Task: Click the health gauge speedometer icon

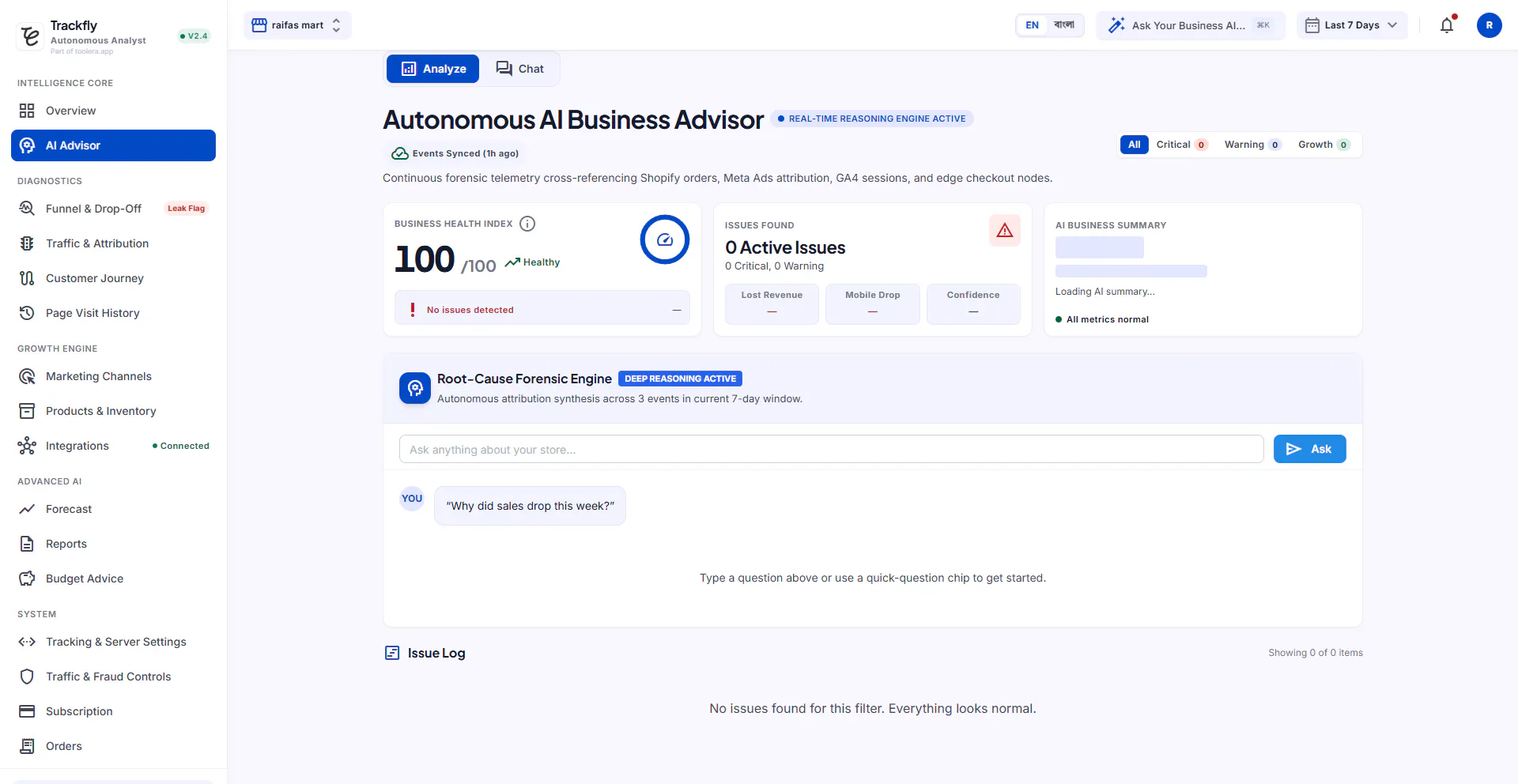Action: pos(665,239)
